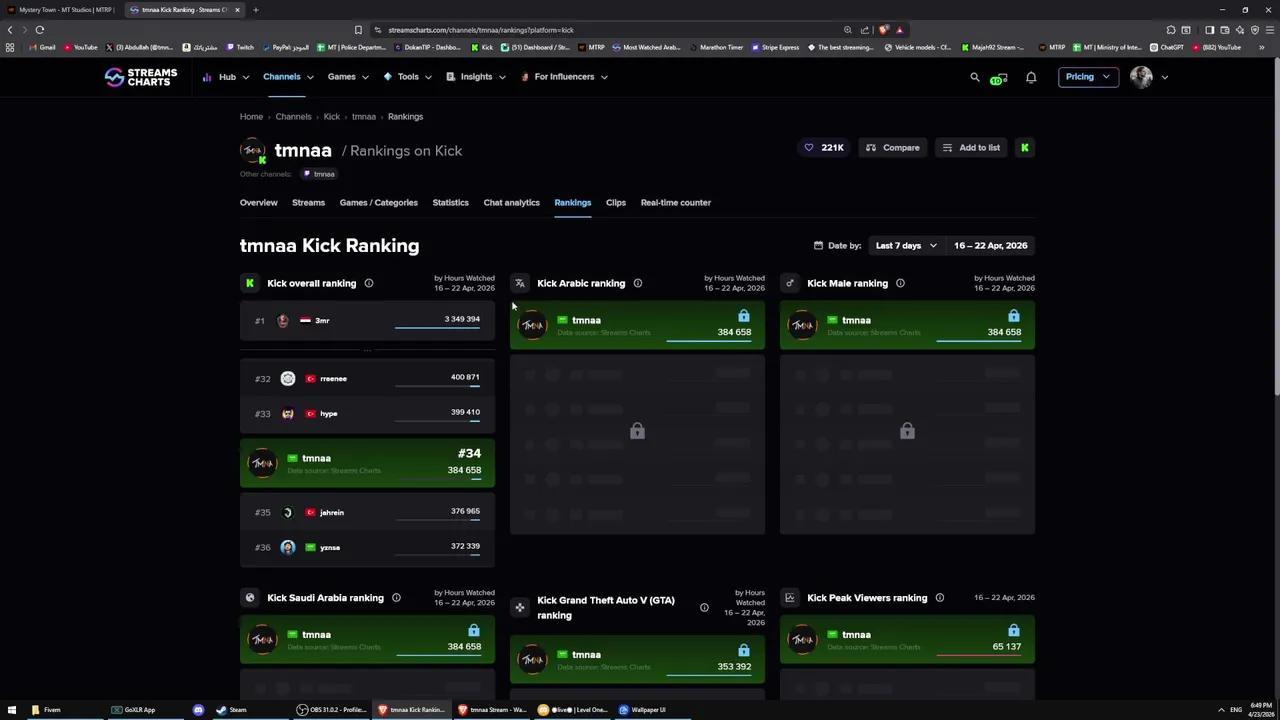Open the search magnifier icon

pos(975,77)
